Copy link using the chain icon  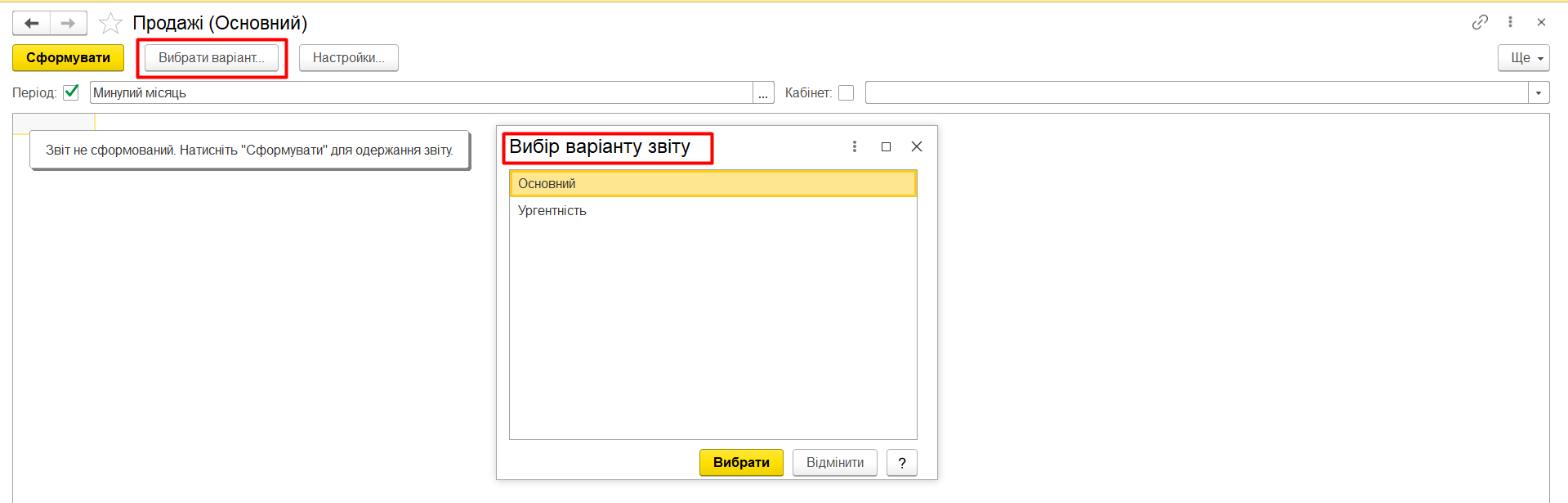(x=1480, y=22)
